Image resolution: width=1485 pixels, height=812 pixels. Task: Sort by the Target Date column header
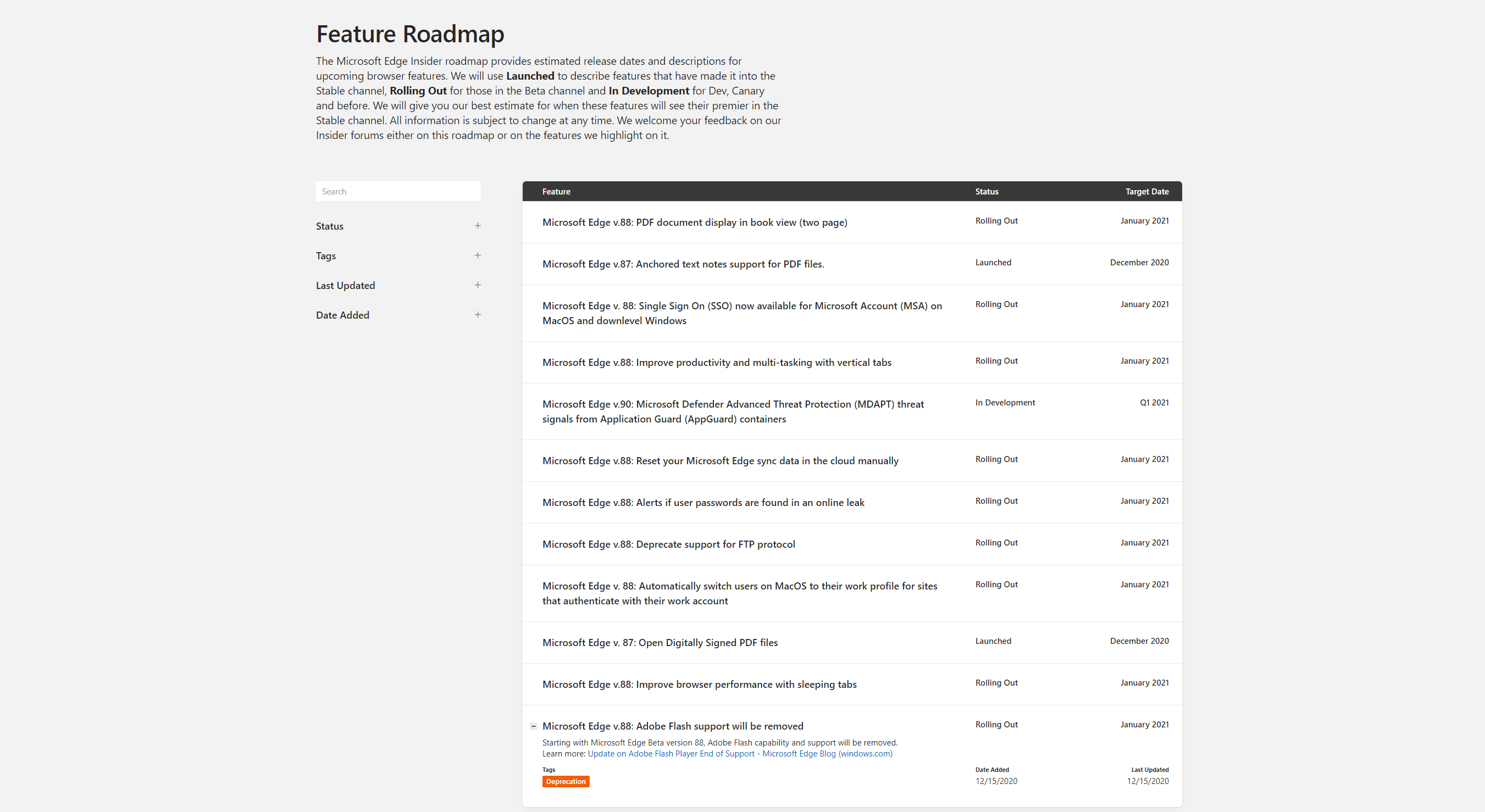tap(1146, 191)
